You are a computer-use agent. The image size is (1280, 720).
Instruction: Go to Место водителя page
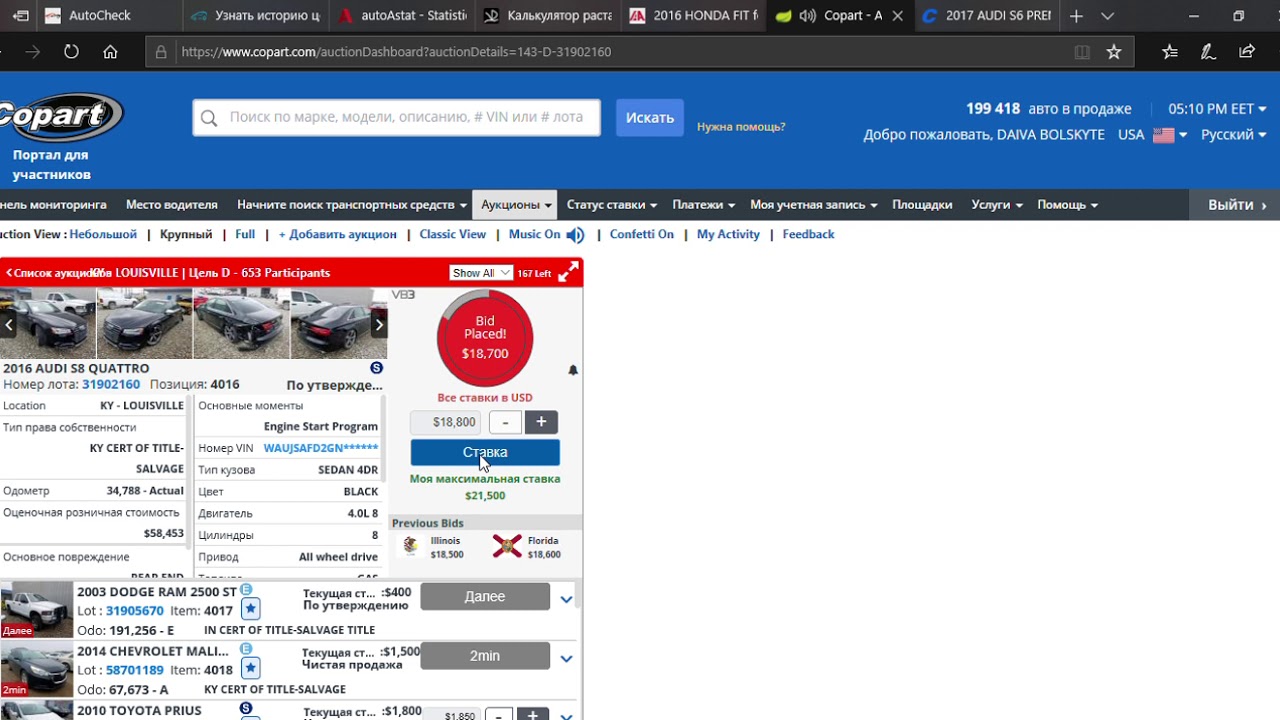tap(172, 205)
